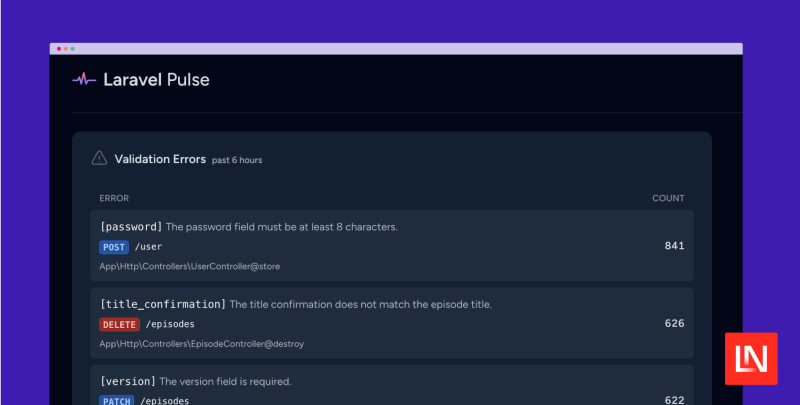This screenshot has width=800, height=405.
Task: Click the Laravel Pulse heartbeat logo icon
Action: click(84, 79)
